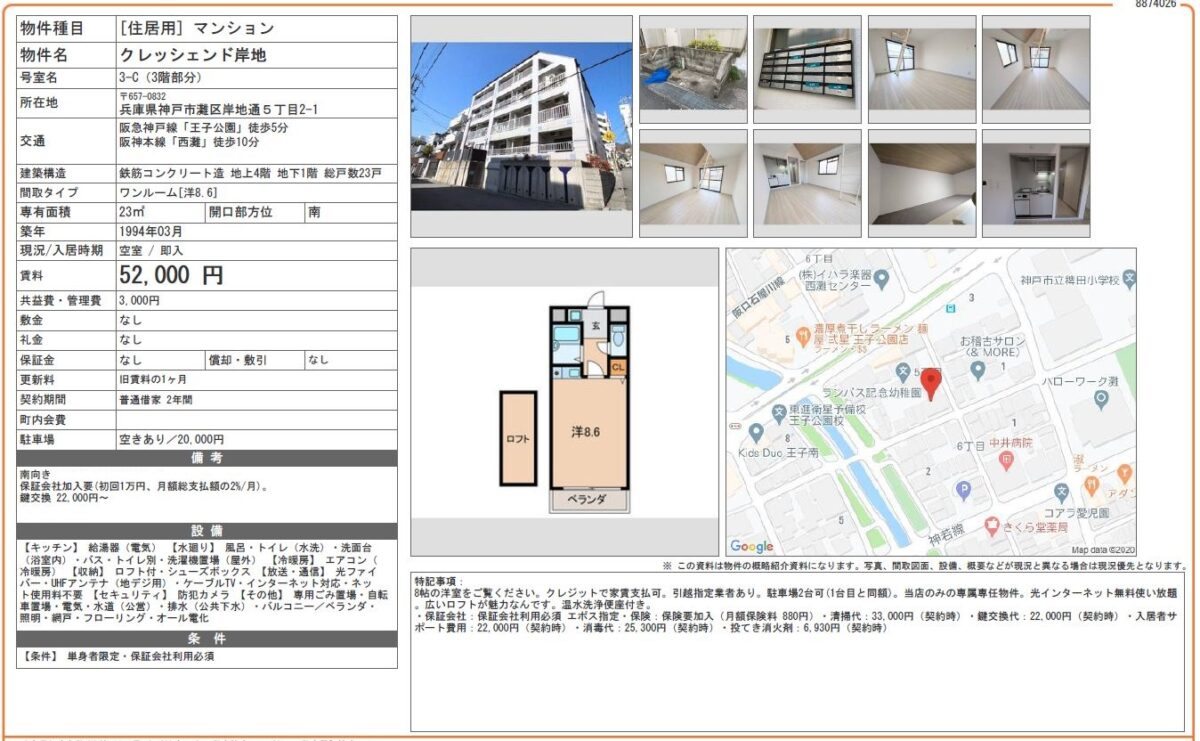
Task: Click the さくら堂薬局 pharmacy map marker
Action: point(991,526)
